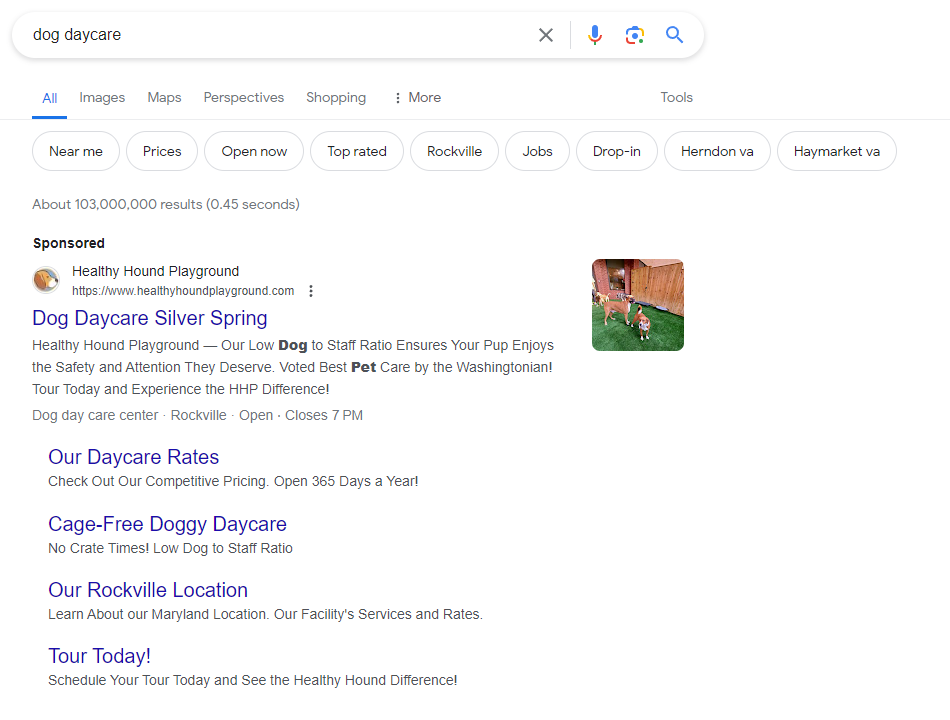Select the Rockville filter chip
Screen dimensions: 950x720
click(454, 152)
